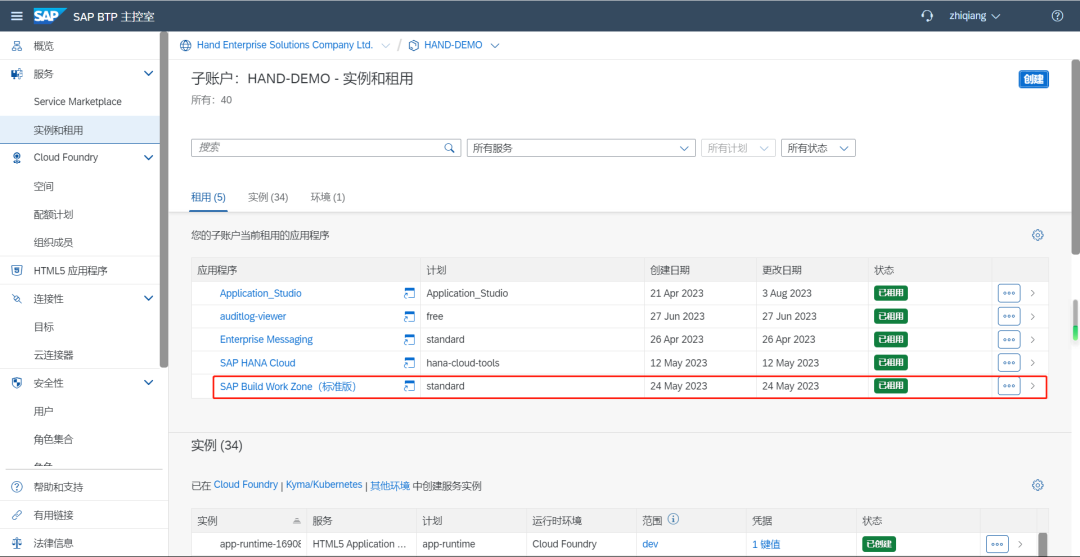
Task: Collapse the Cloud Foundry sidebar section
Action: click(x=148, y=158)
